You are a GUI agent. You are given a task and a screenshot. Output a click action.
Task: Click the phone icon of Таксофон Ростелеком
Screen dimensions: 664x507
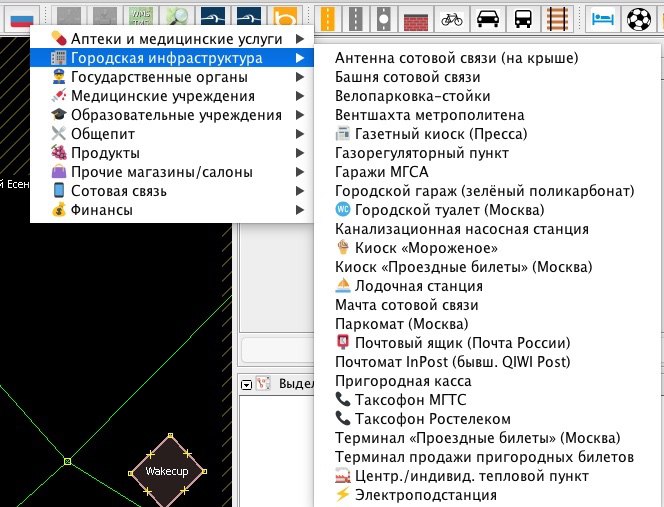[343, 418]
